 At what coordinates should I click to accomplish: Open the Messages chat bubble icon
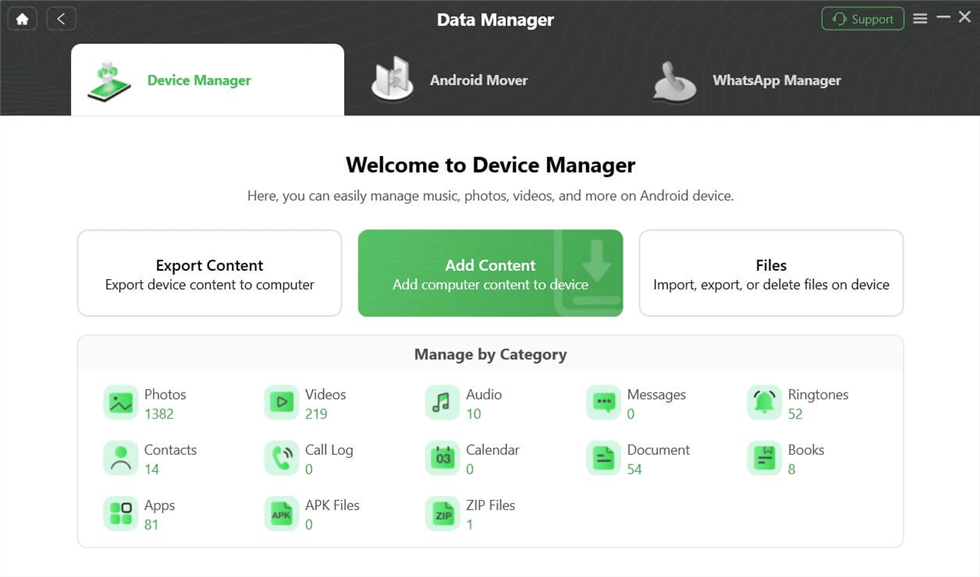(604, 403)
